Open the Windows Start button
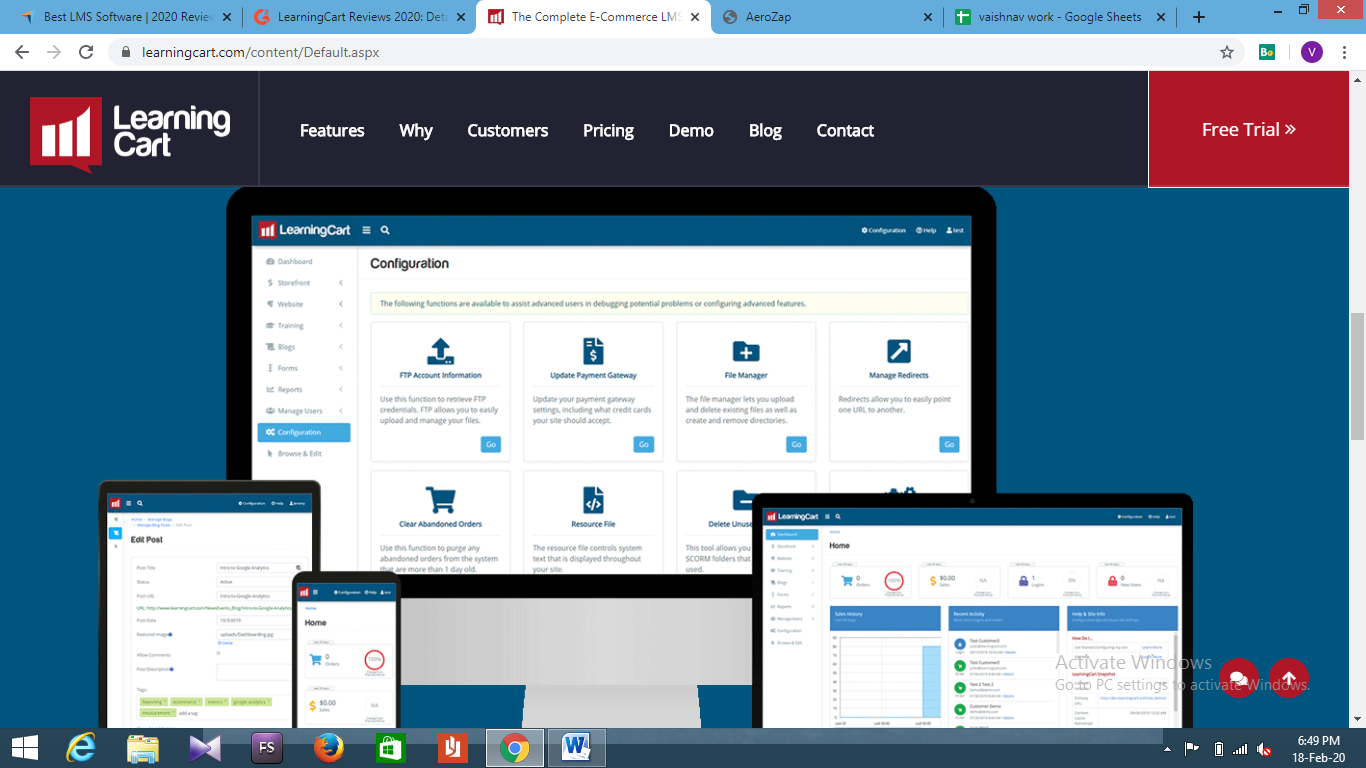 (24, 747)
